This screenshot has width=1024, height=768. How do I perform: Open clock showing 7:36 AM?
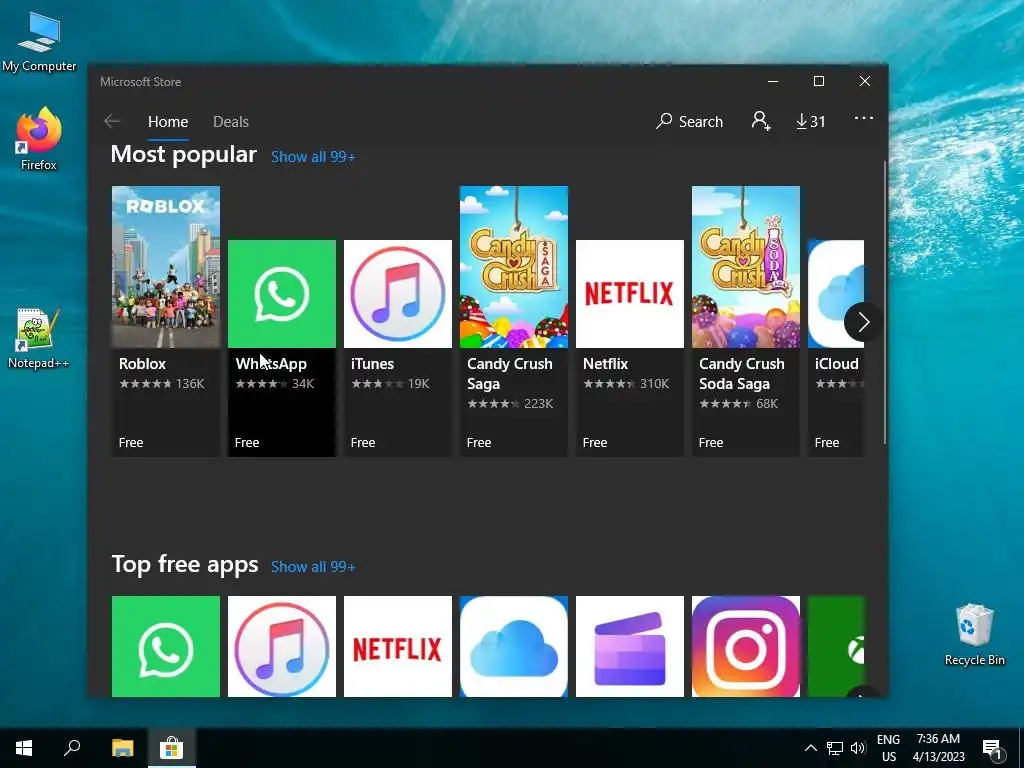[x=938, y=748]
